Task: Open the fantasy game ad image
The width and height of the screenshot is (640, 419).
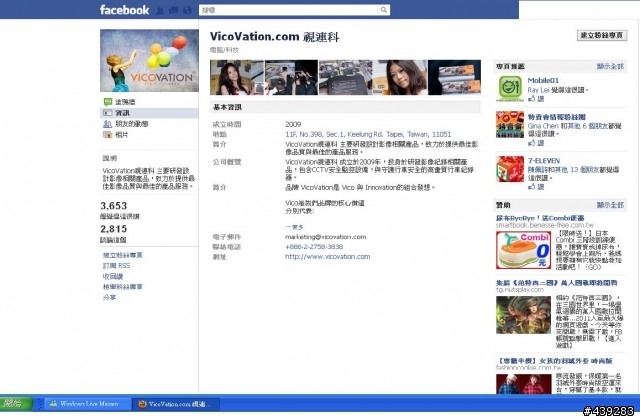Action: 524,315
